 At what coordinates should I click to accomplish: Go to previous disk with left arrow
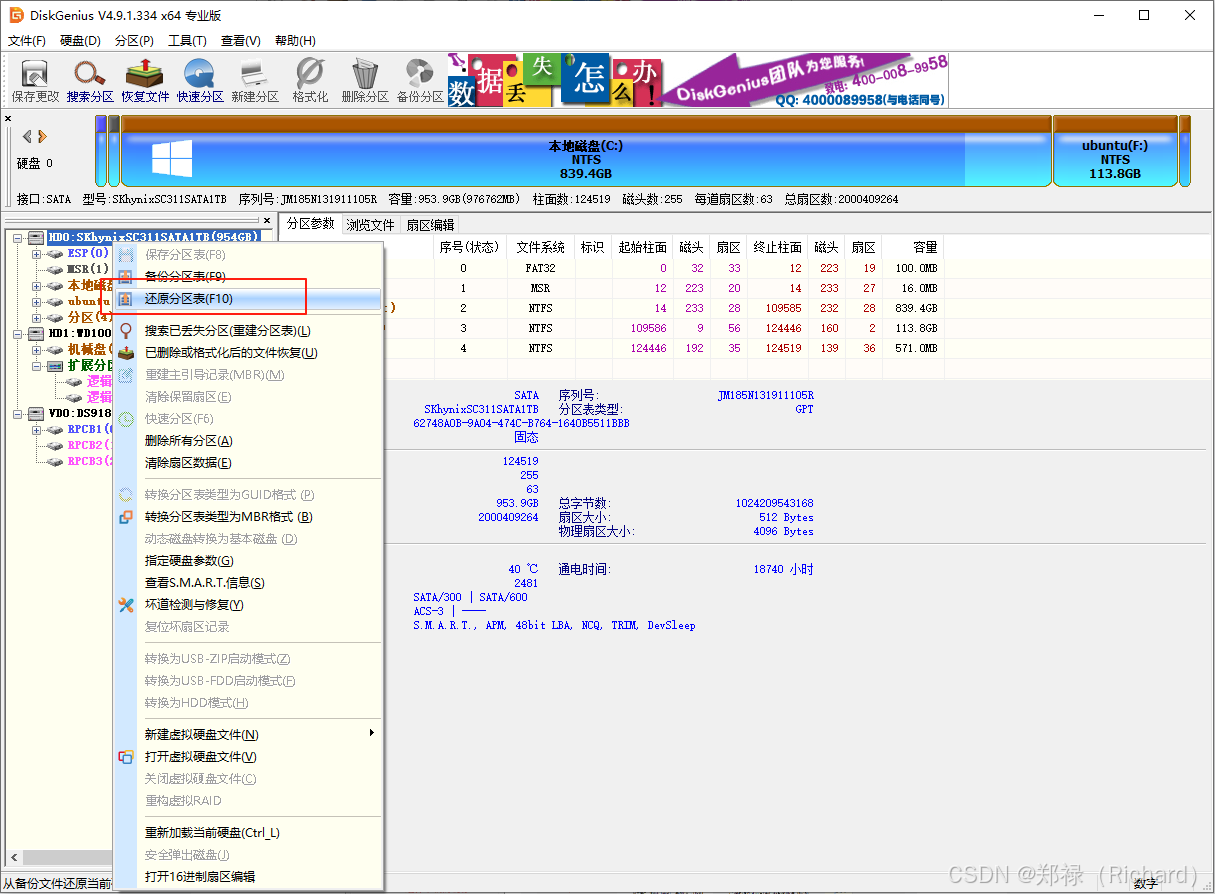coord(27,136)
